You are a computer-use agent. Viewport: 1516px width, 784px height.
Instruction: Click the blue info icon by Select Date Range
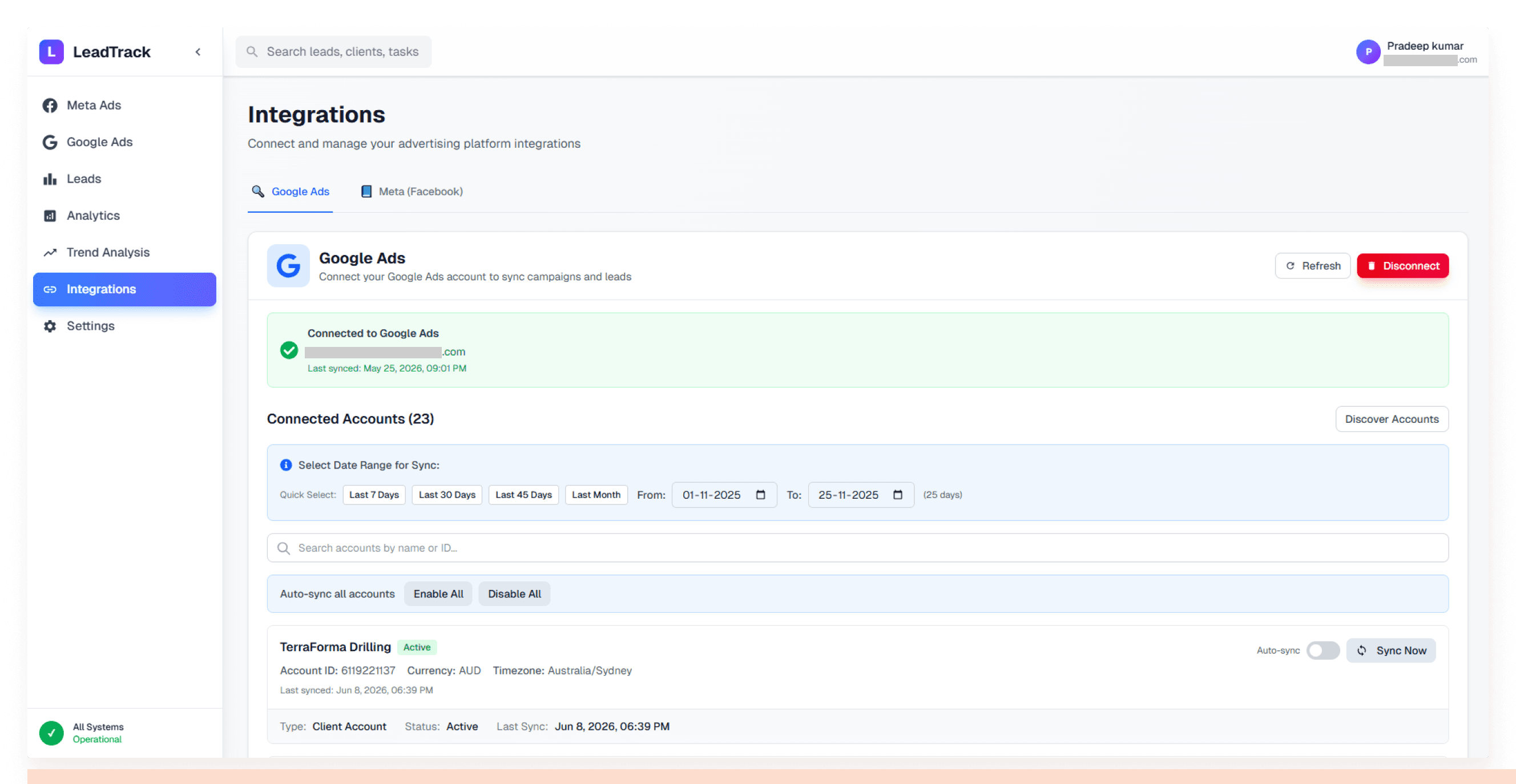point(286,465)
